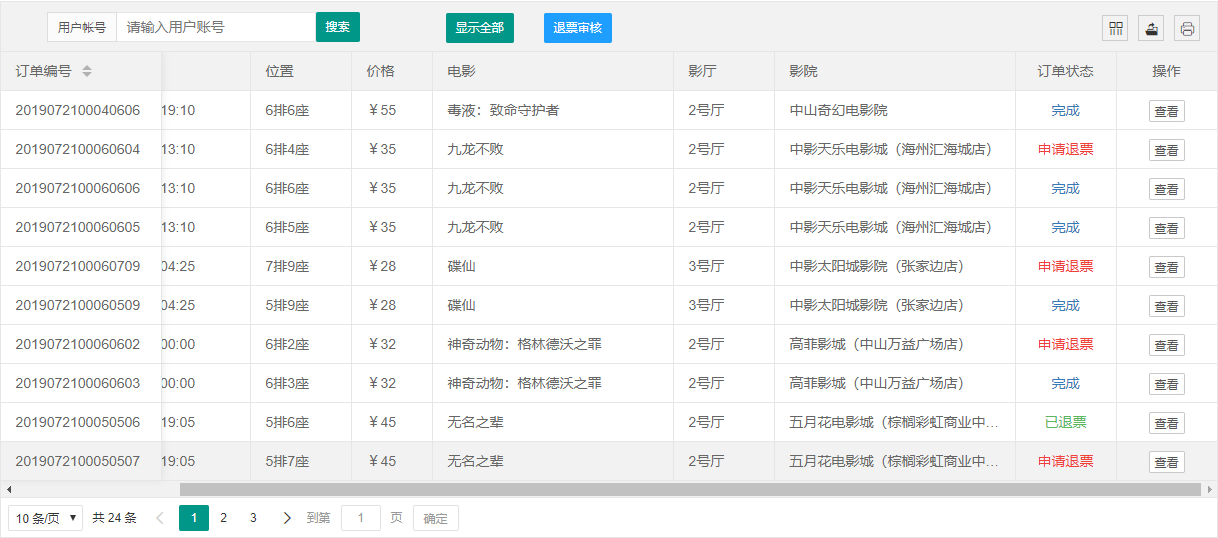Click order number 2019072100060709

pyautogui.click(x=78, y=266)
